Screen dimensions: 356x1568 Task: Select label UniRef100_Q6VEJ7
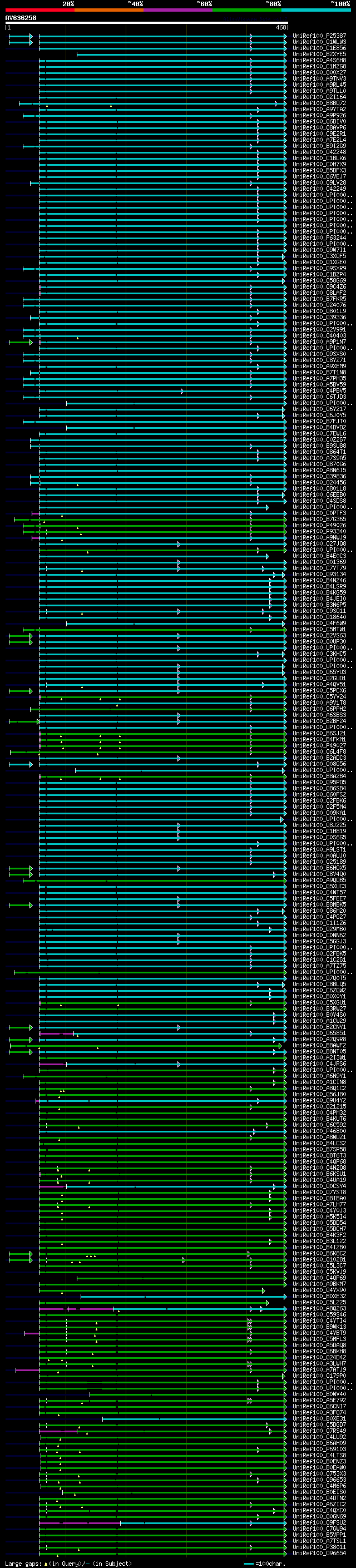pyautogui.click(x=319, y=176)
